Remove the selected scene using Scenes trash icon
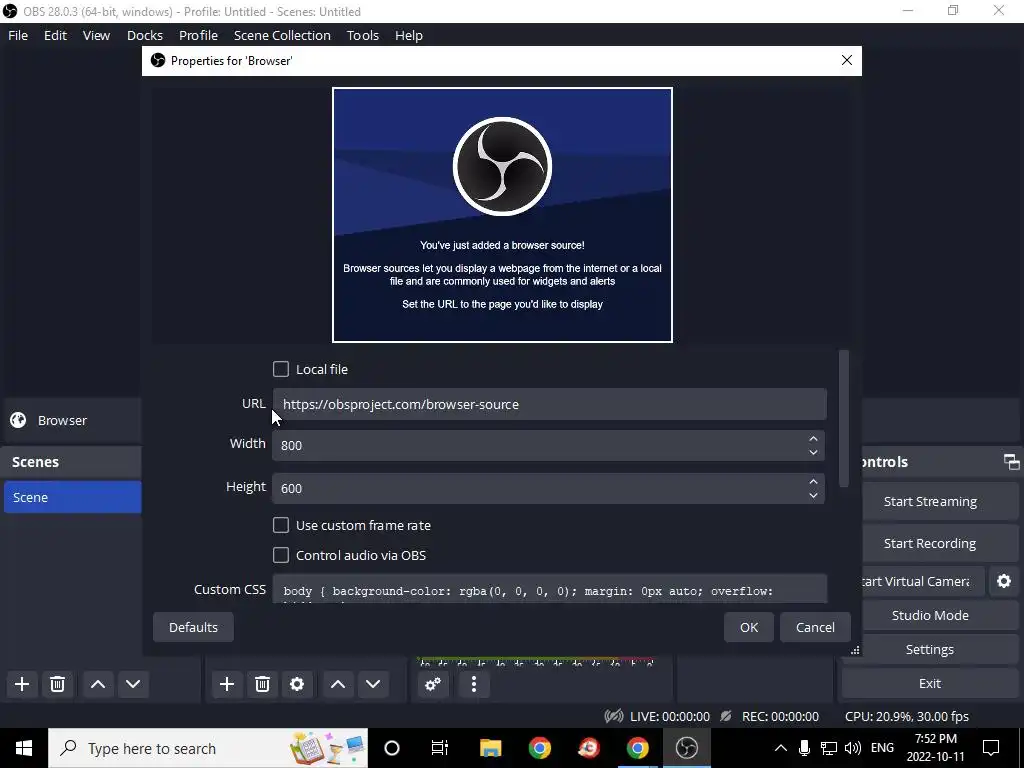The width and height of the screenshot is (1024, 768). pos(57,684)
